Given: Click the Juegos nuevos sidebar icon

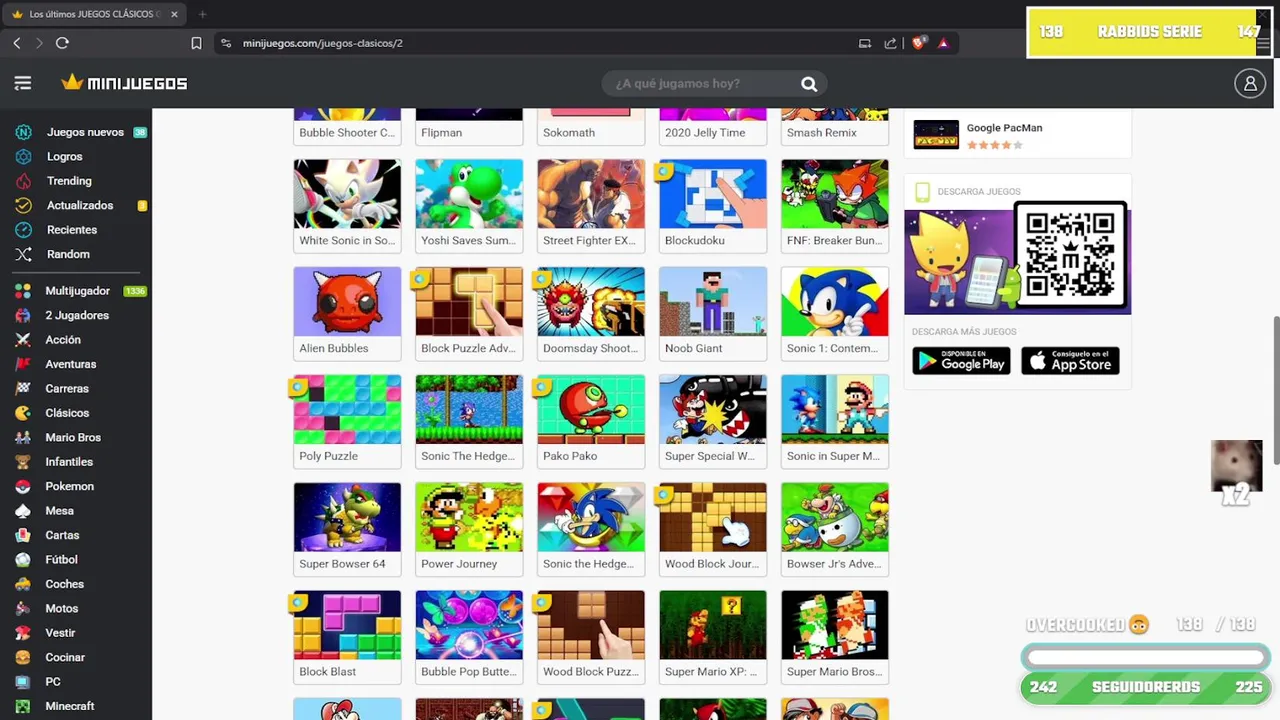Looking at the screenshot, I should 23,132.
